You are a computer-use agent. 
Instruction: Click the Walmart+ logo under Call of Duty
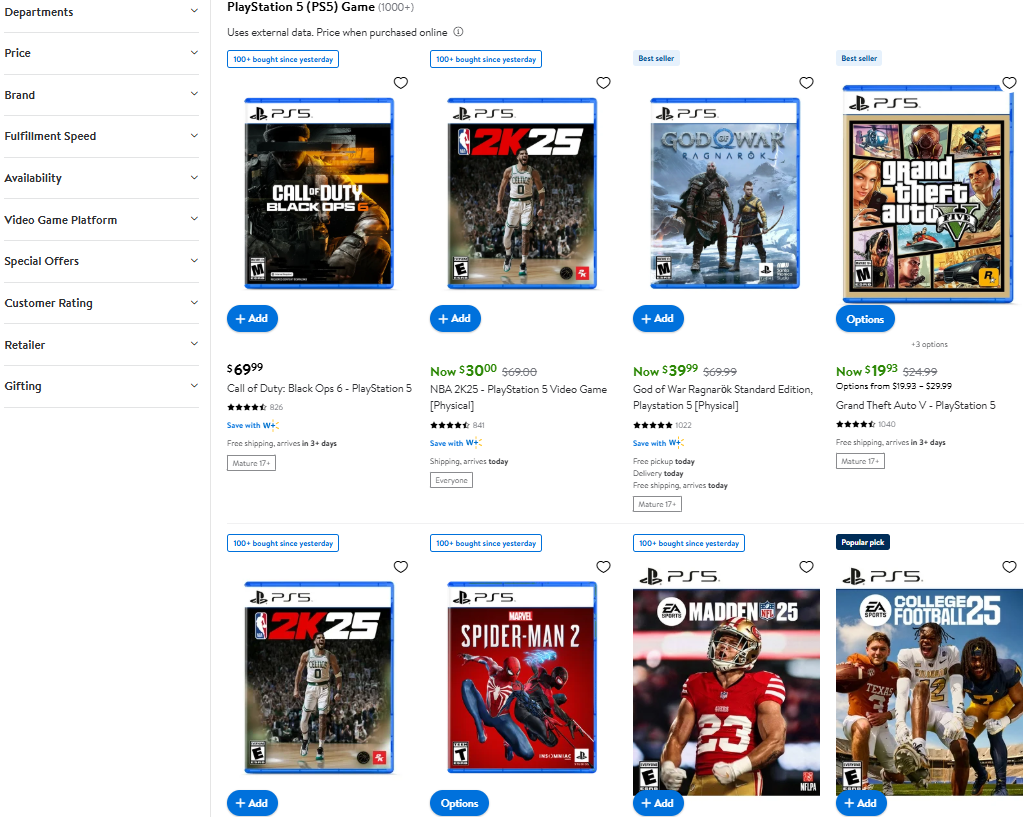tap(272, 425)
